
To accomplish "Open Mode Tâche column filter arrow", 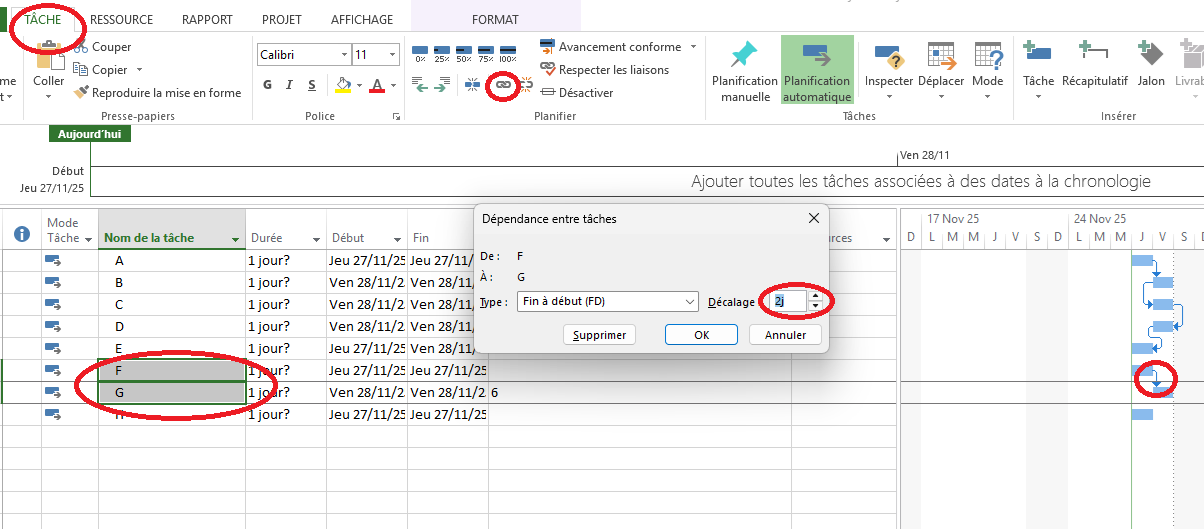I will tap(87, 239).
